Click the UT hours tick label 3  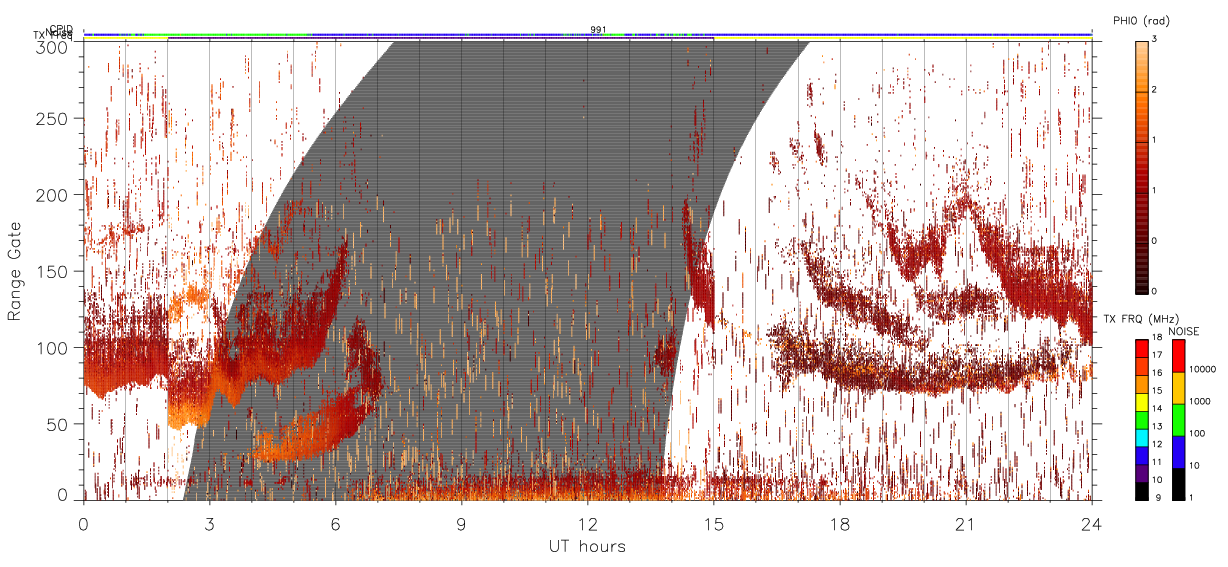(209, 523)
